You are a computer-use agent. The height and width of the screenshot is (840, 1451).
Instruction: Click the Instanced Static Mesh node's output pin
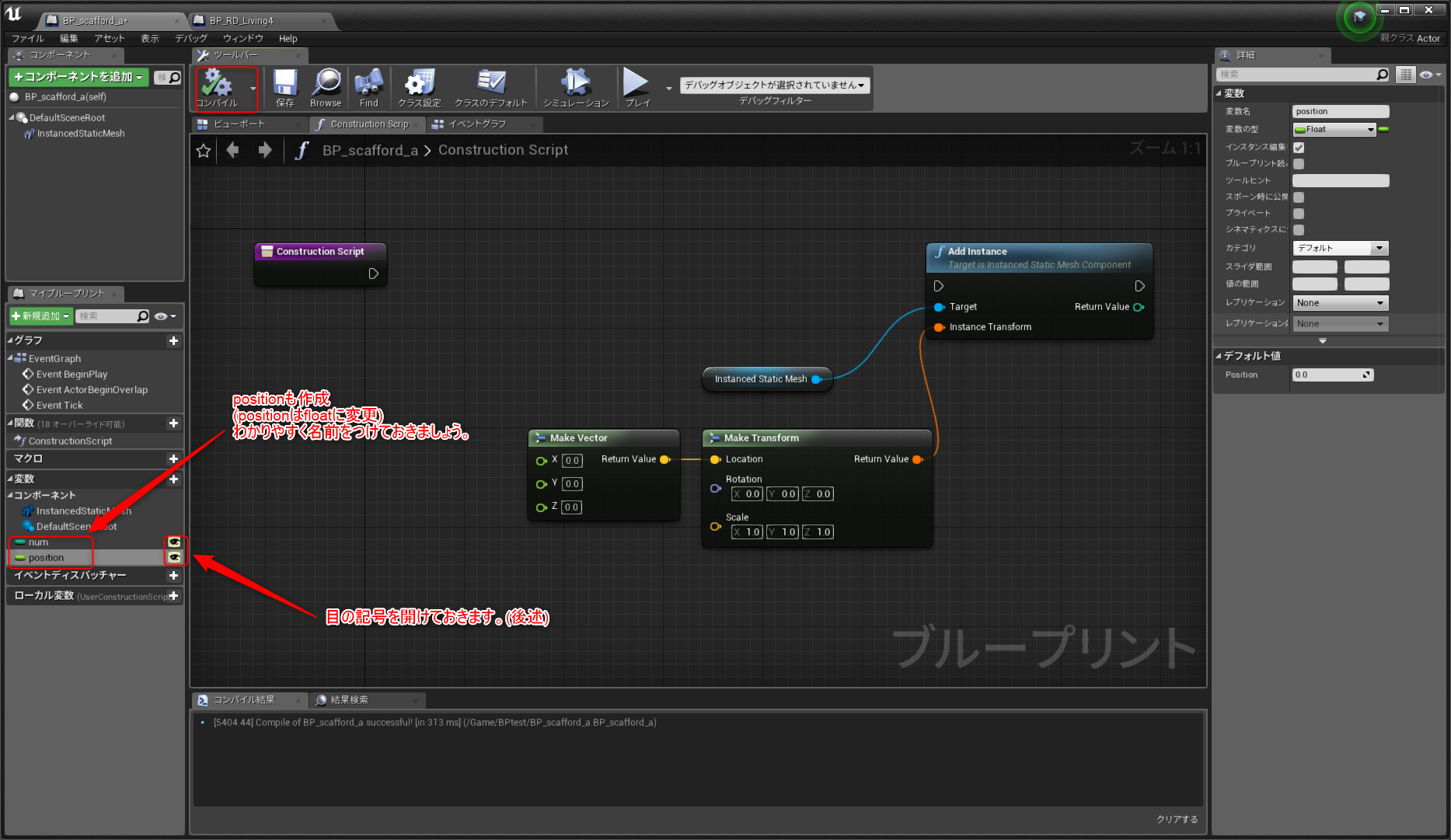coord(817,379)
